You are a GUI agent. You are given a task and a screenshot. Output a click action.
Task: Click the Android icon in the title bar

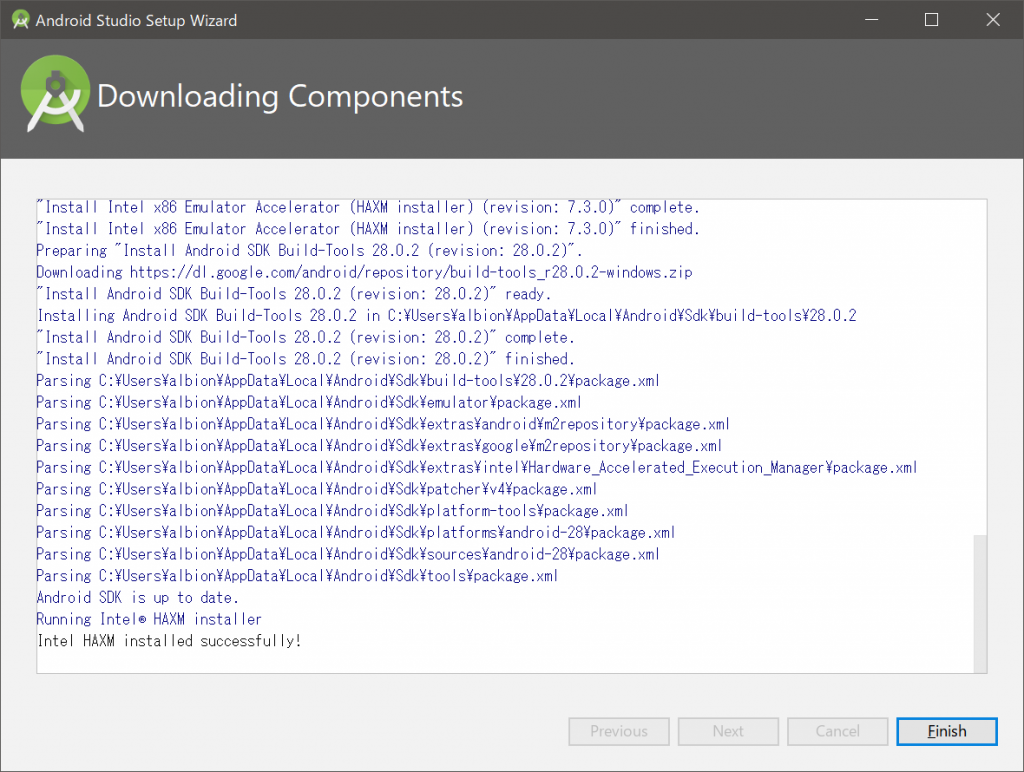coord(20,19)
